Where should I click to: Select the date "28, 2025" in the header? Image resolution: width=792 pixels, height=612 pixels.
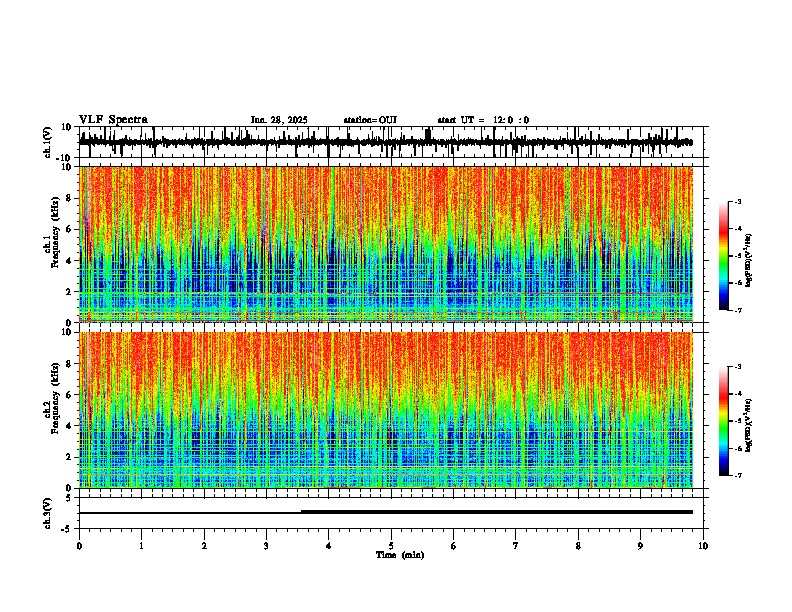click(287, 120)
